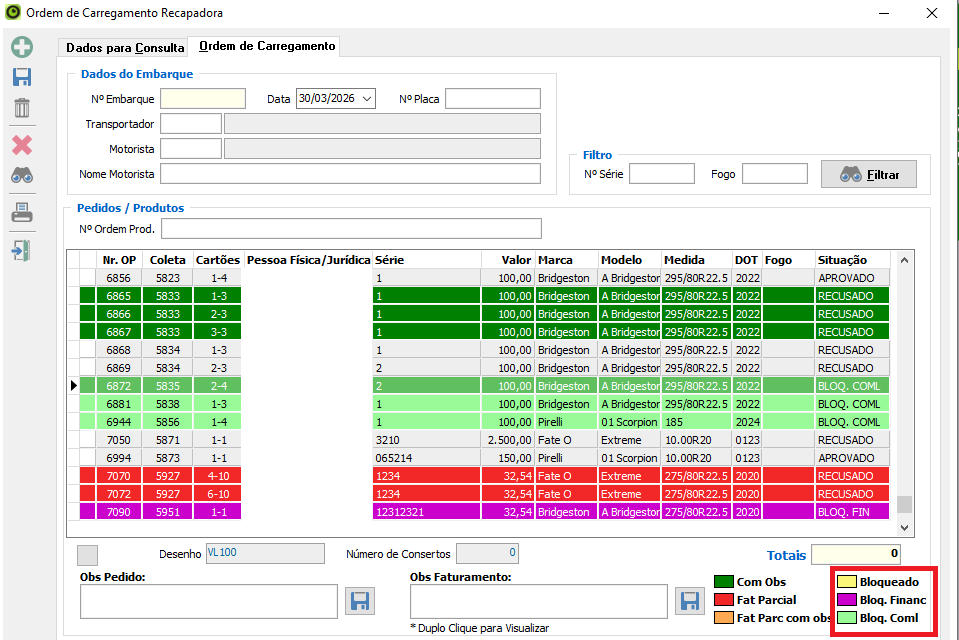Open the Data date picker dropdown
Image resolution: width=959 pixels, height=640 pixels.
(x=367, y=99)
